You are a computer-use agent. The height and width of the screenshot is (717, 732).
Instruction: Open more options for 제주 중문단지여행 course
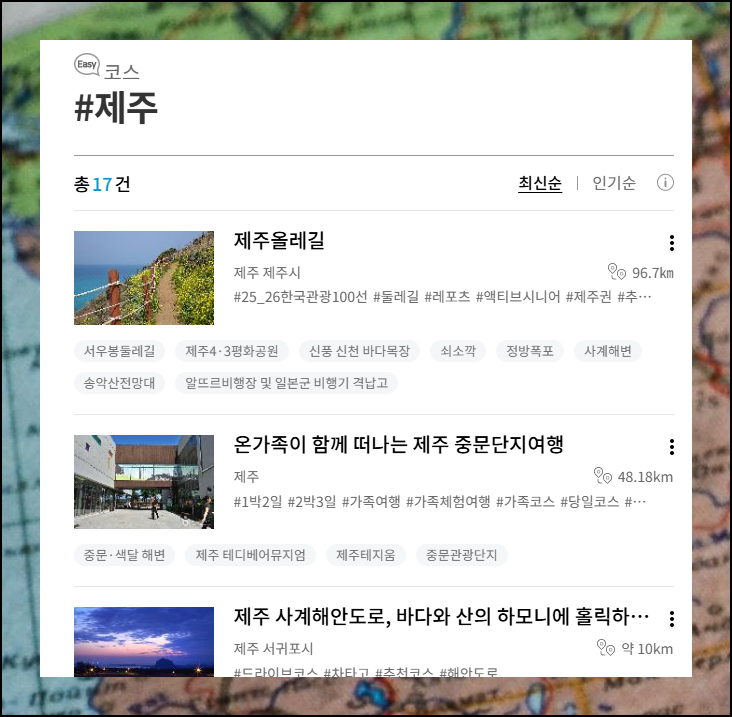[671, 447]
